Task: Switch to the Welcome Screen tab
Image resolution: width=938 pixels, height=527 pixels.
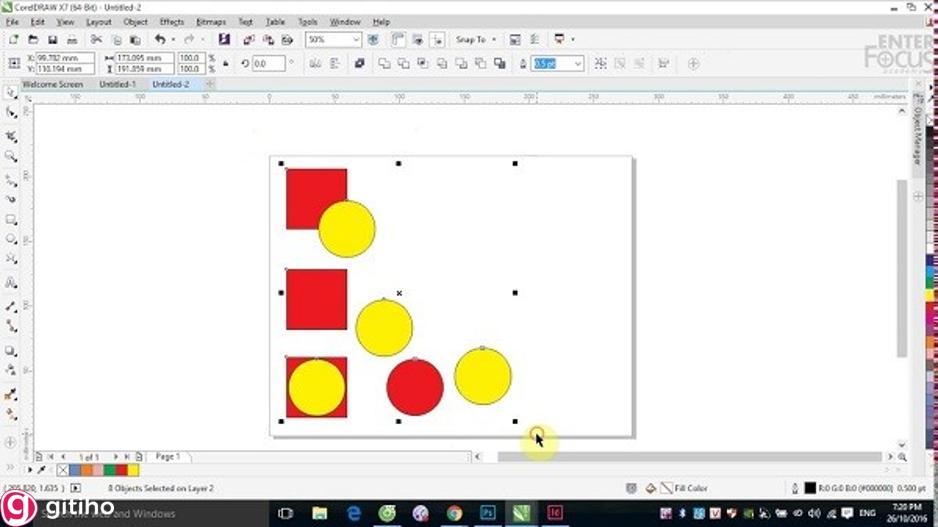Action: click(53, 84)
